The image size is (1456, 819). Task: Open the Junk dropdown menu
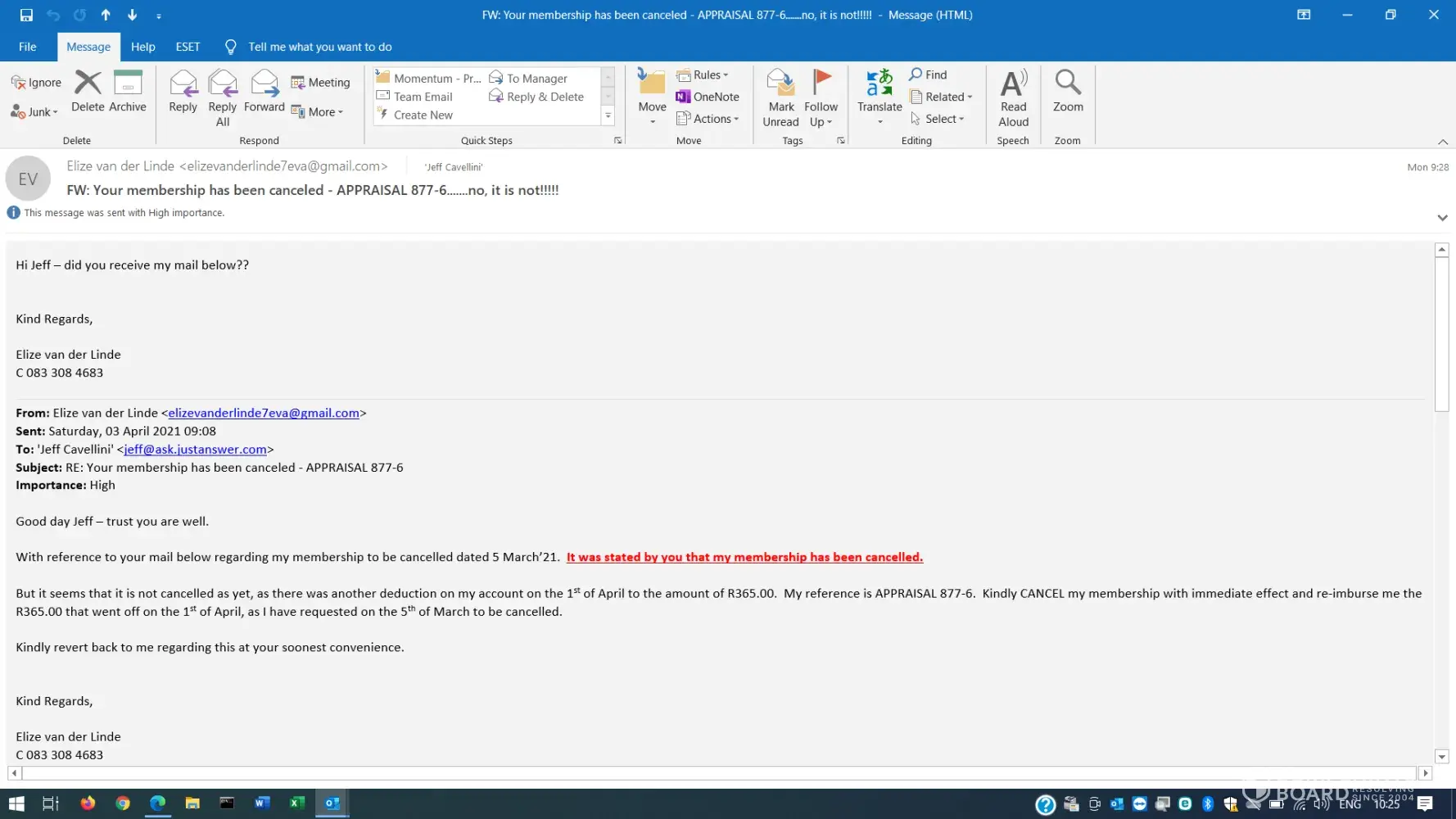(36, 112)
